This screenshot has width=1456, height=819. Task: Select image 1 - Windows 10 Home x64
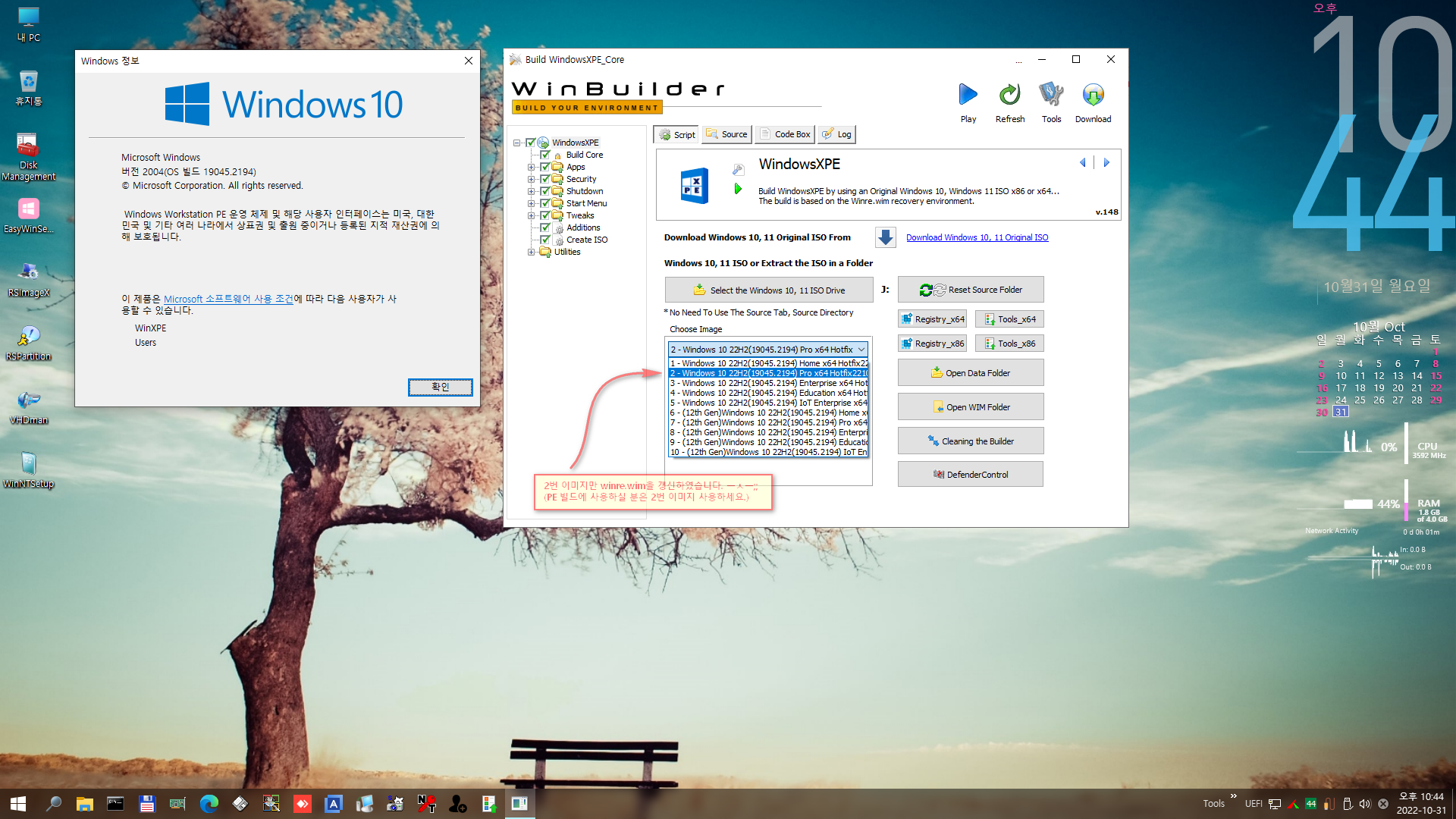click(x=768, y=363)
